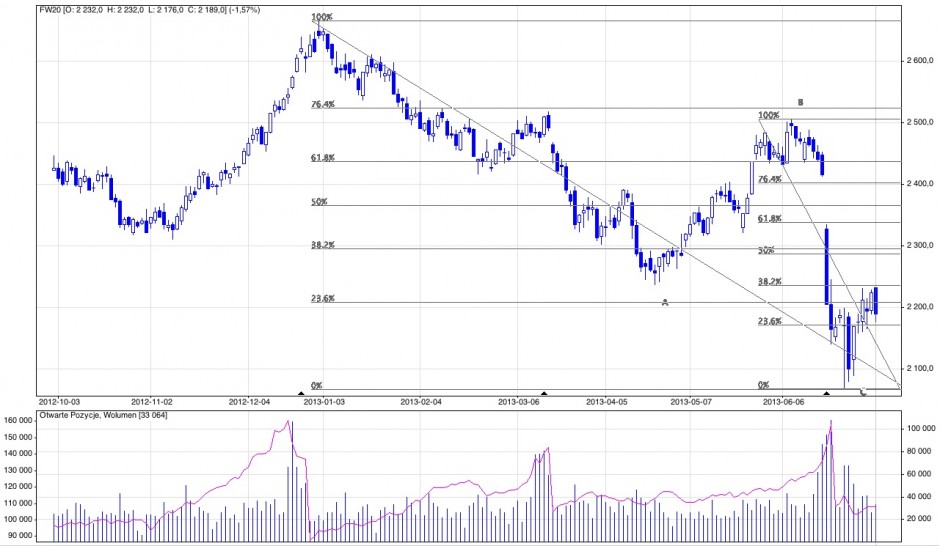
Task: Click the 100% label of the left Fibonacci grid
Action: tap(321, 17)
